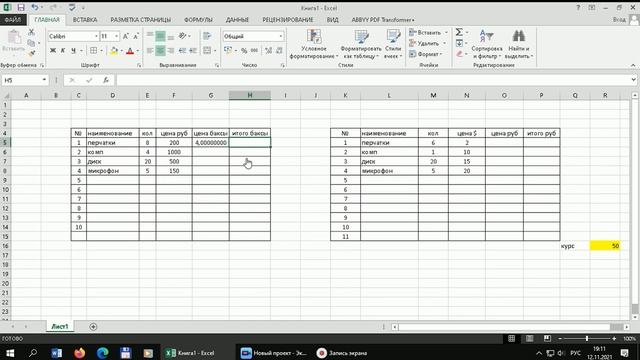Open the font size 11 dropdown
Image resolution: width=640 pixels, height=360 pixels.
tap(116, 36)
